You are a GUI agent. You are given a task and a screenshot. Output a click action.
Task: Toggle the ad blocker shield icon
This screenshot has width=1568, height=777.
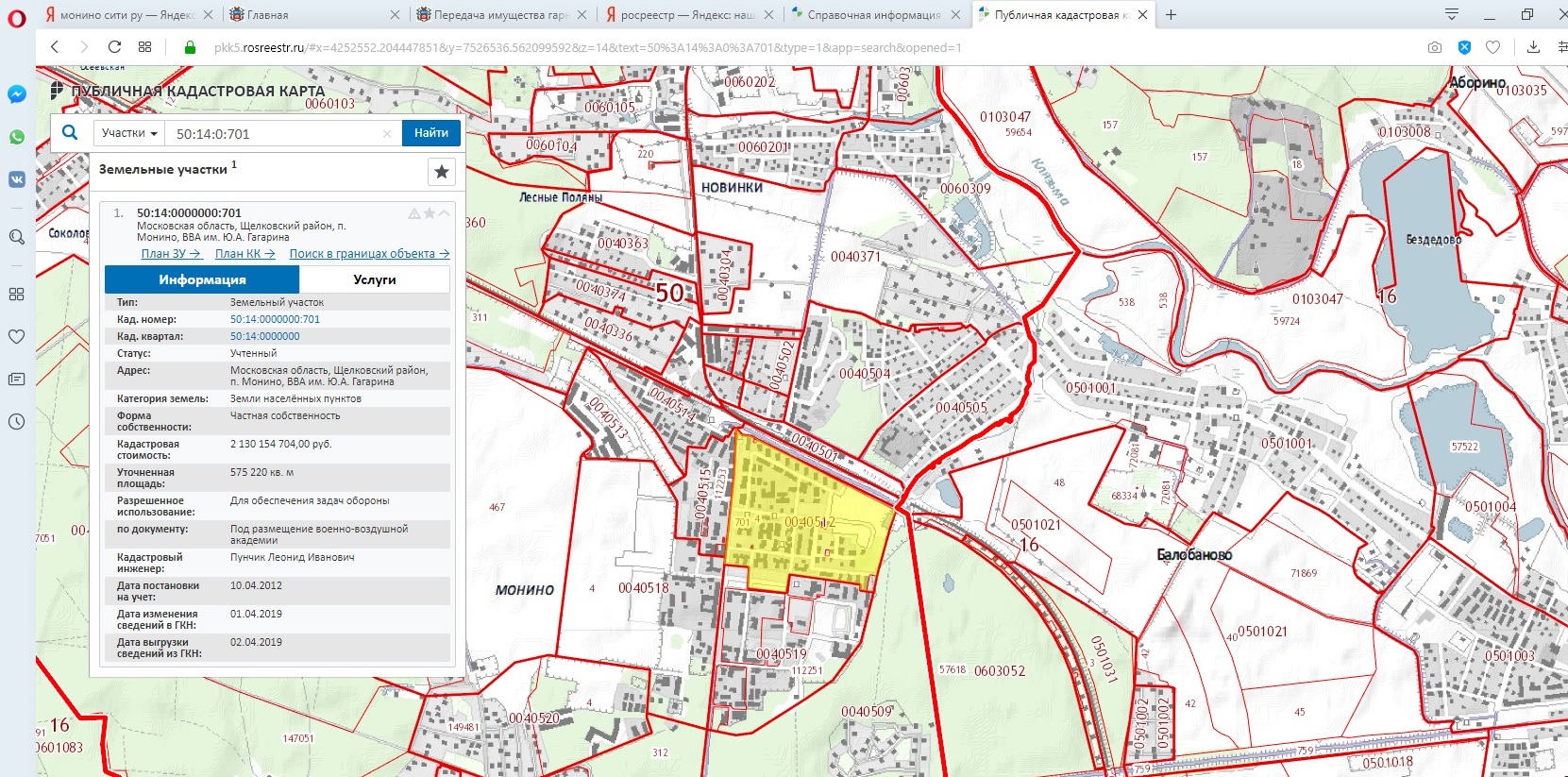pyautogui.click(x=1464, y=47)
